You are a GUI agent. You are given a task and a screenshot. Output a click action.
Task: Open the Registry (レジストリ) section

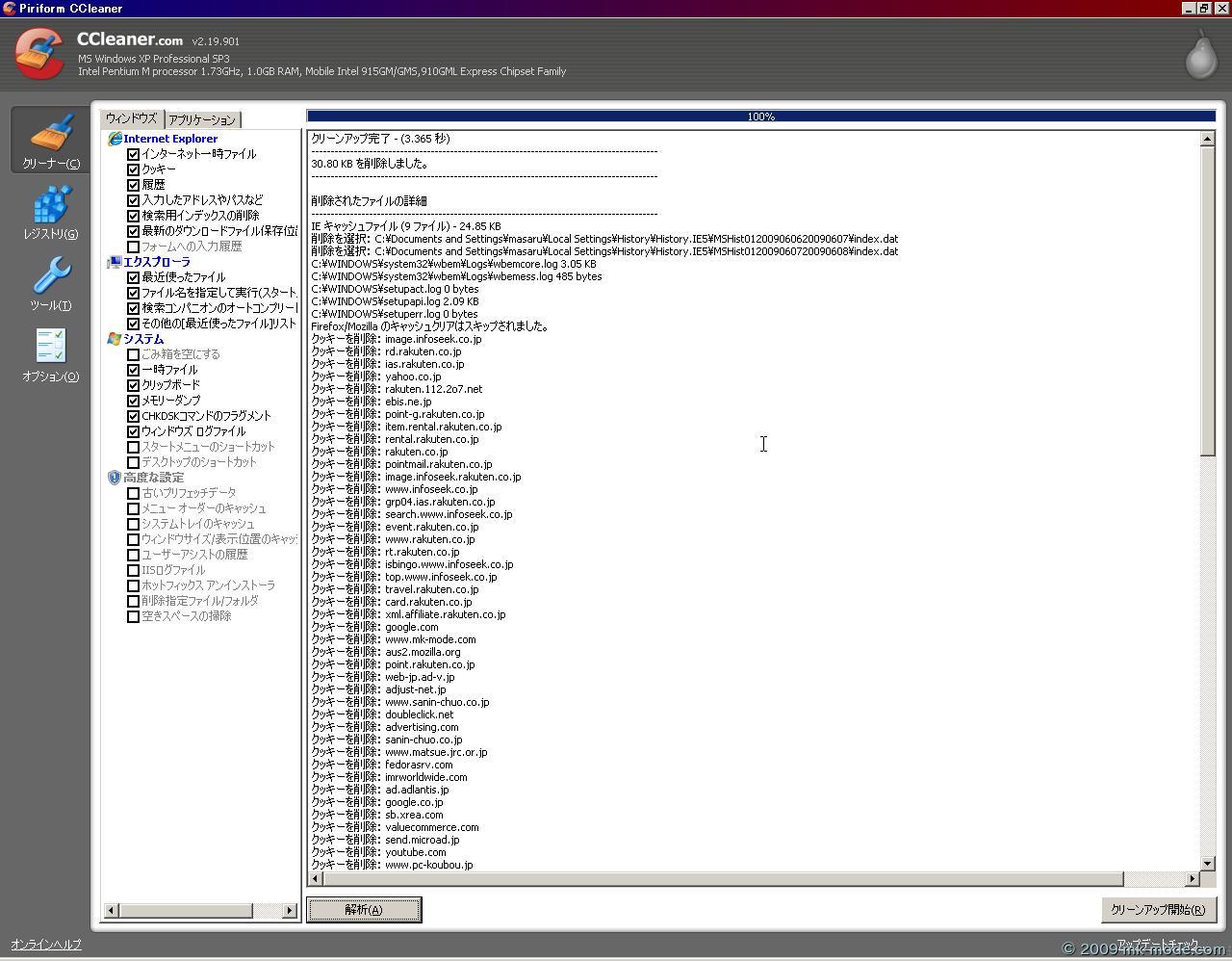51,212
